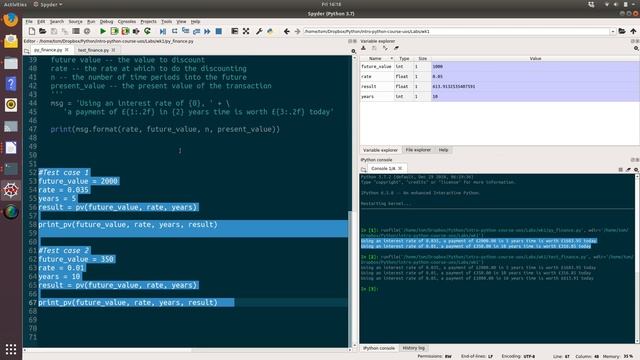Image resolution: width=640 pixels, height=360 pixels.
Task: Run the current cell
Action: (x=114, y=31)
